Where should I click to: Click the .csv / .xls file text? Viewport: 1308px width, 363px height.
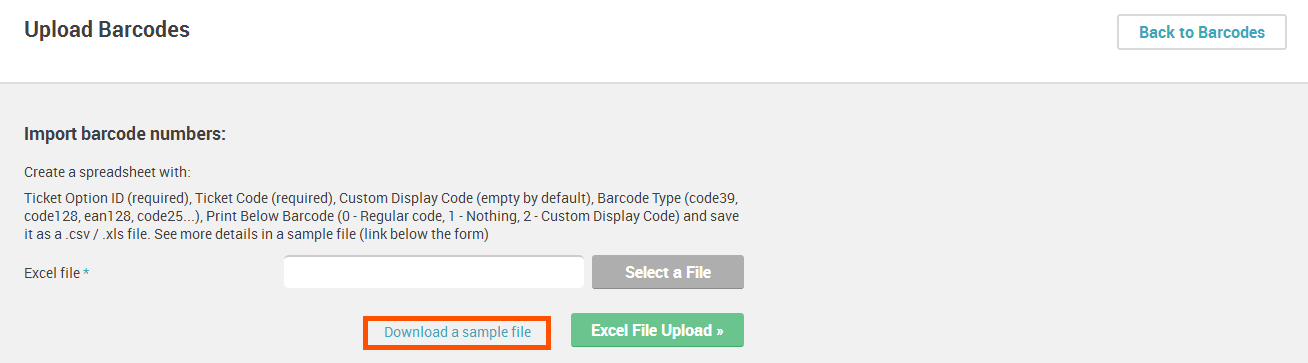coord(107,235)
